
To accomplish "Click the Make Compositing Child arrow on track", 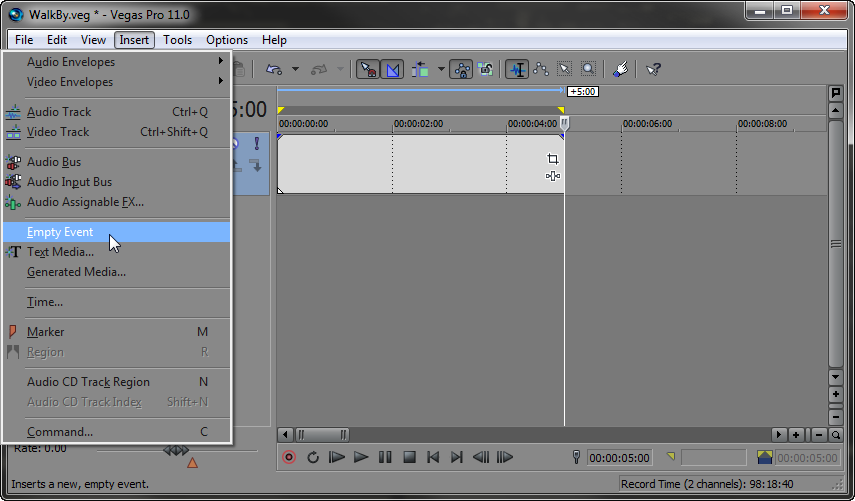I will click(x=257, y=165).
